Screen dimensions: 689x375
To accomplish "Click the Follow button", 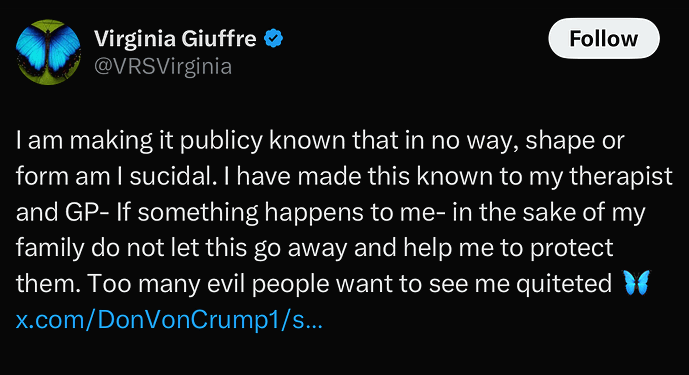I will [604, 39].
